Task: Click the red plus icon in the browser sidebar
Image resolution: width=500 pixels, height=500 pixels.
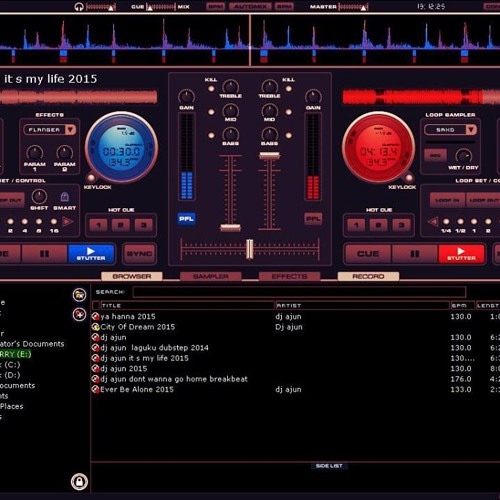Action: tap(79, 314)
